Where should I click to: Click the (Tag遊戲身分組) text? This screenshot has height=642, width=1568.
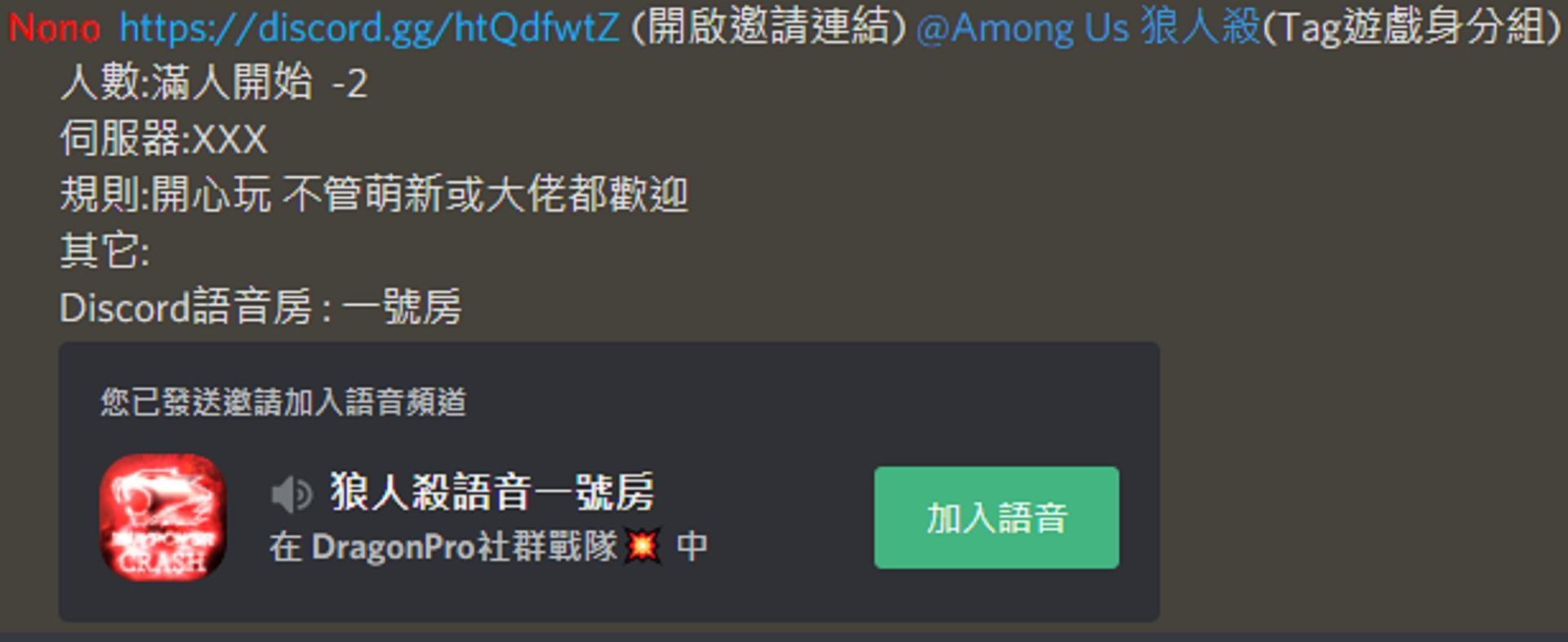(x=1410, y=28)
